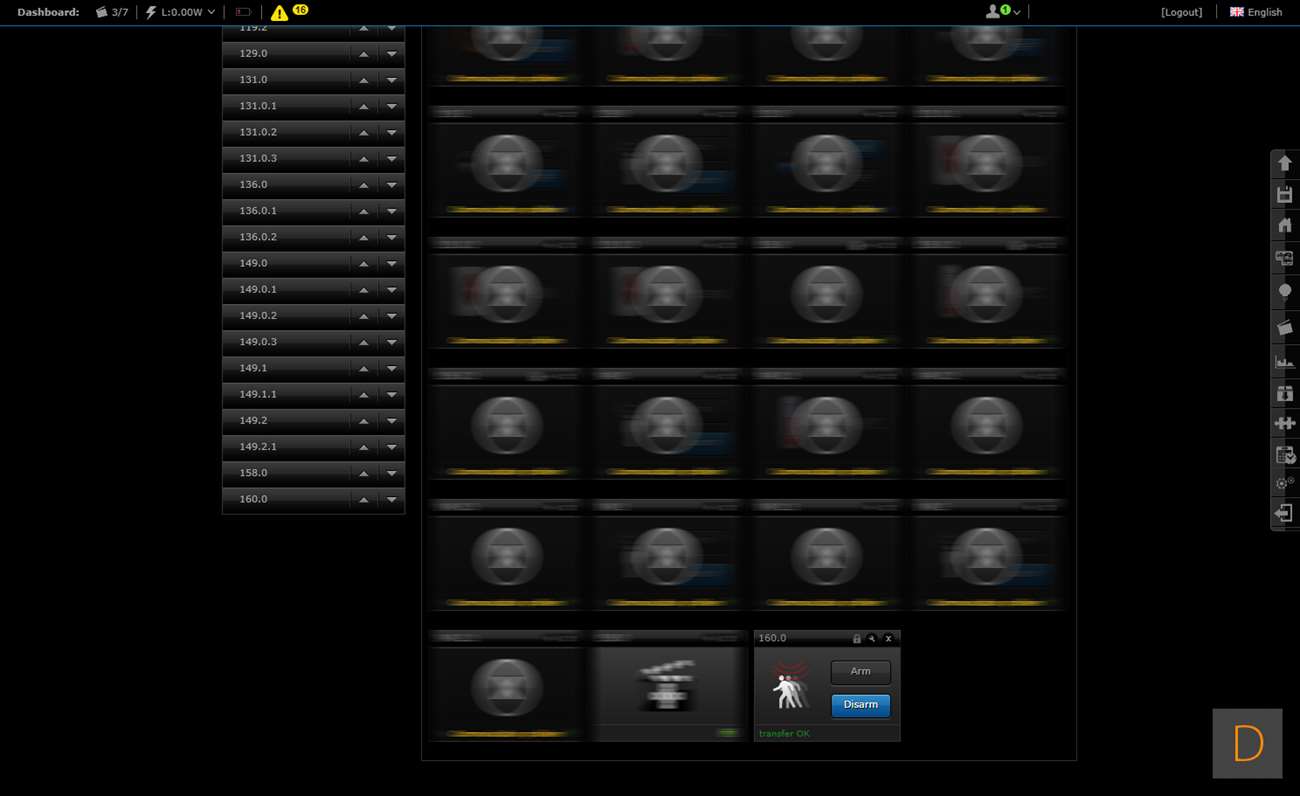Select the 149.1 list row label
The width and height of the screenshot is (1300, 796).
pos(253,368)
